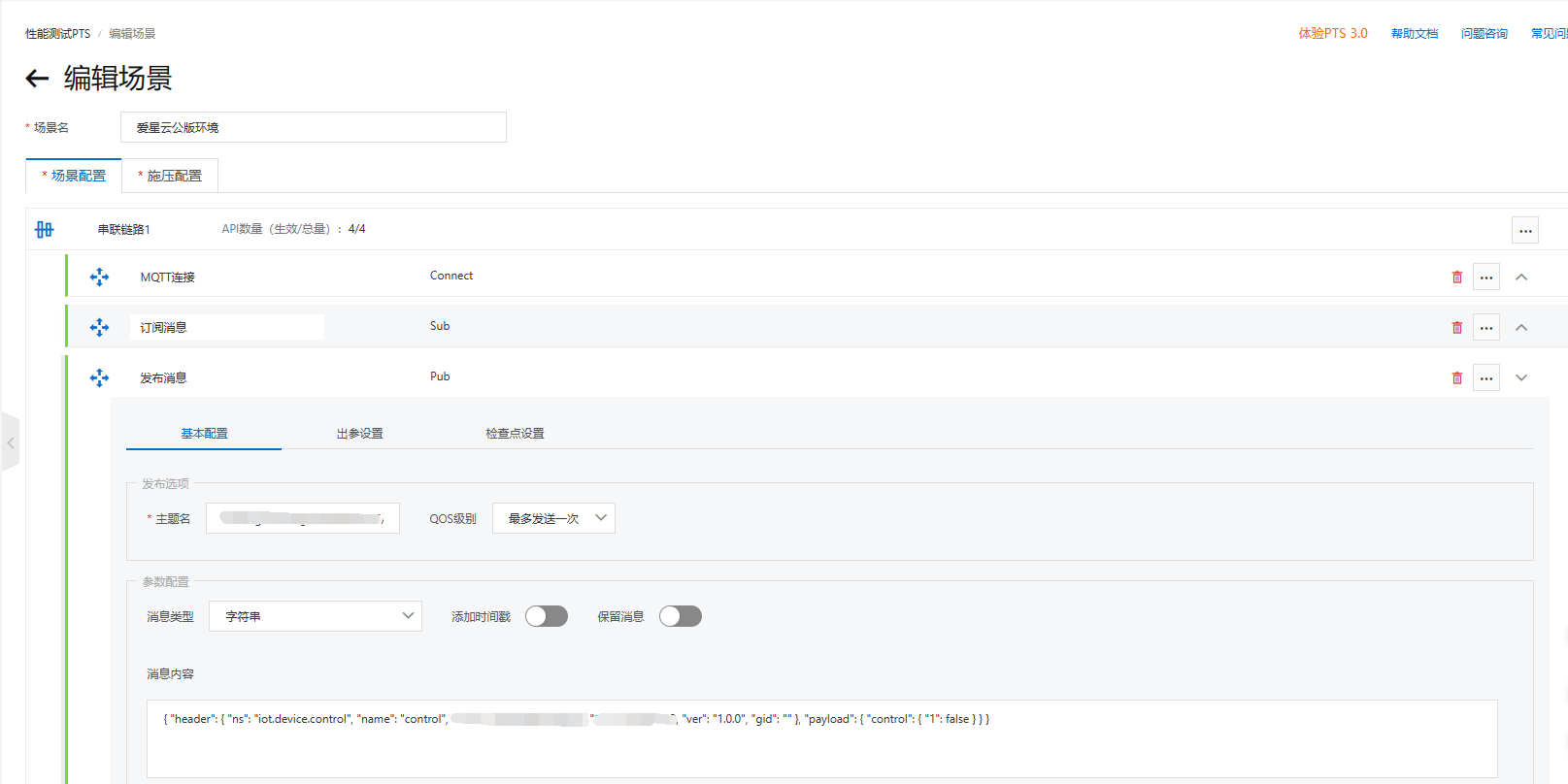Click the back arrow beside 编辑场景
1568x784 pixels.
coord(37,79)
